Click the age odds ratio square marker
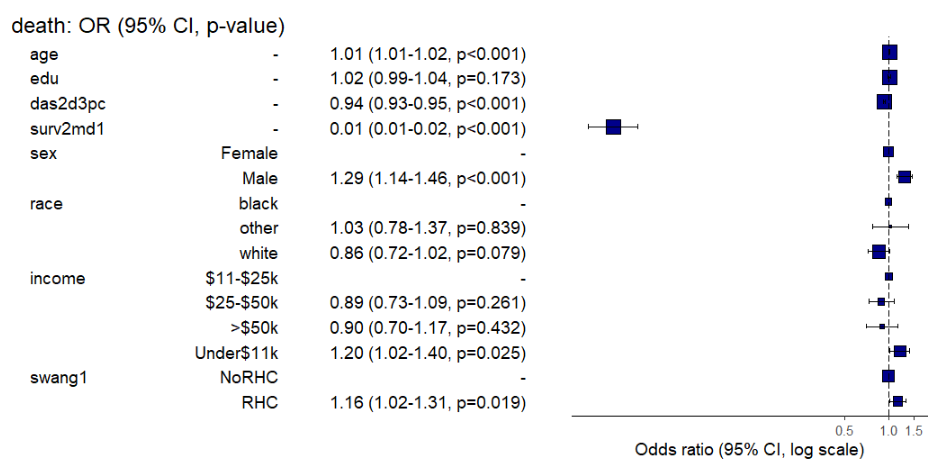The image size is (932, 463). (x=890, y=52)
